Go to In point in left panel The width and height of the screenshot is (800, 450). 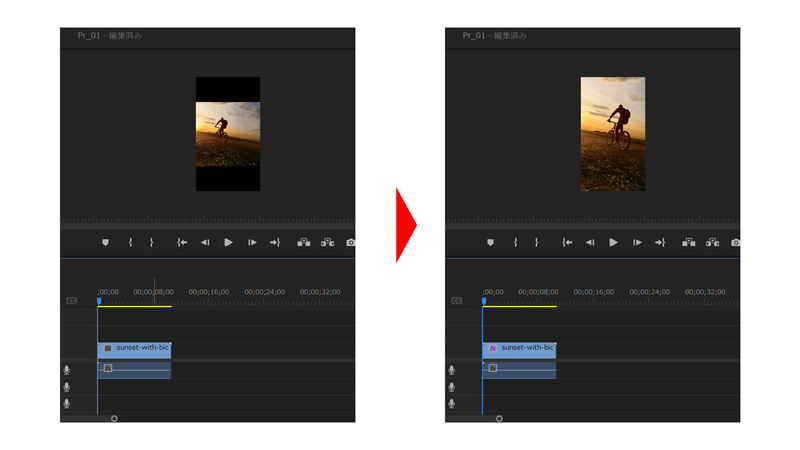tap(182, 242)
